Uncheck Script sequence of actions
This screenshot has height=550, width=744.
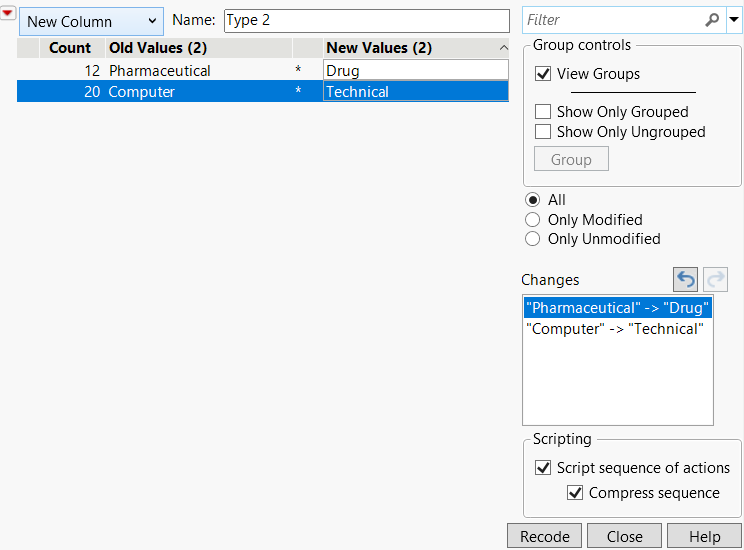tap(544, 468)
